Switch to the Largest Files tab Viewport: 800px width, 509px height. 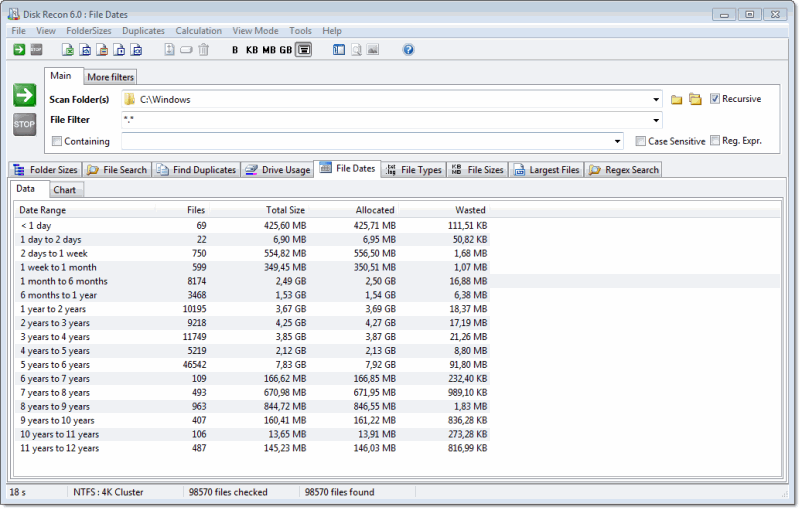(x=546, y=170)
